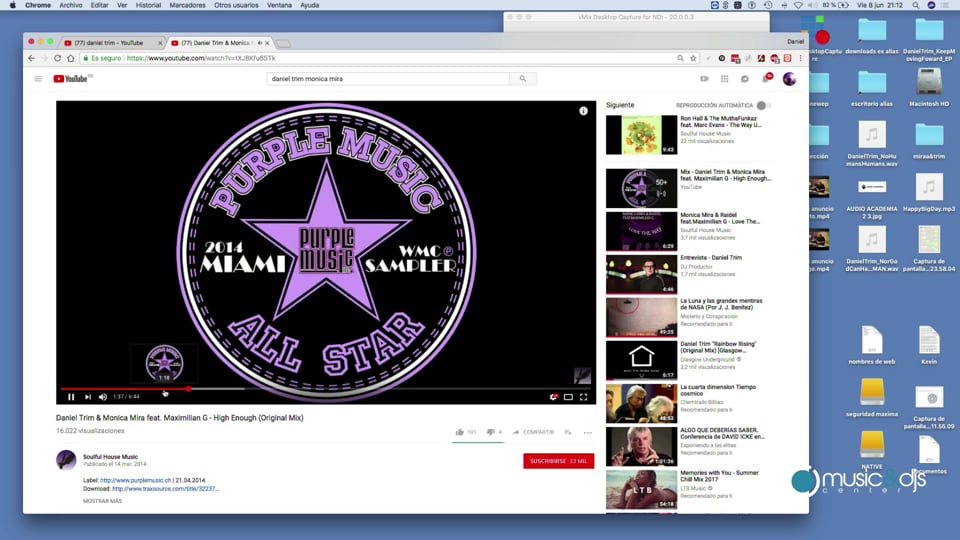The image size is (960, 540).
Task: Open a new Chrome tab
Action: [283, 43]
